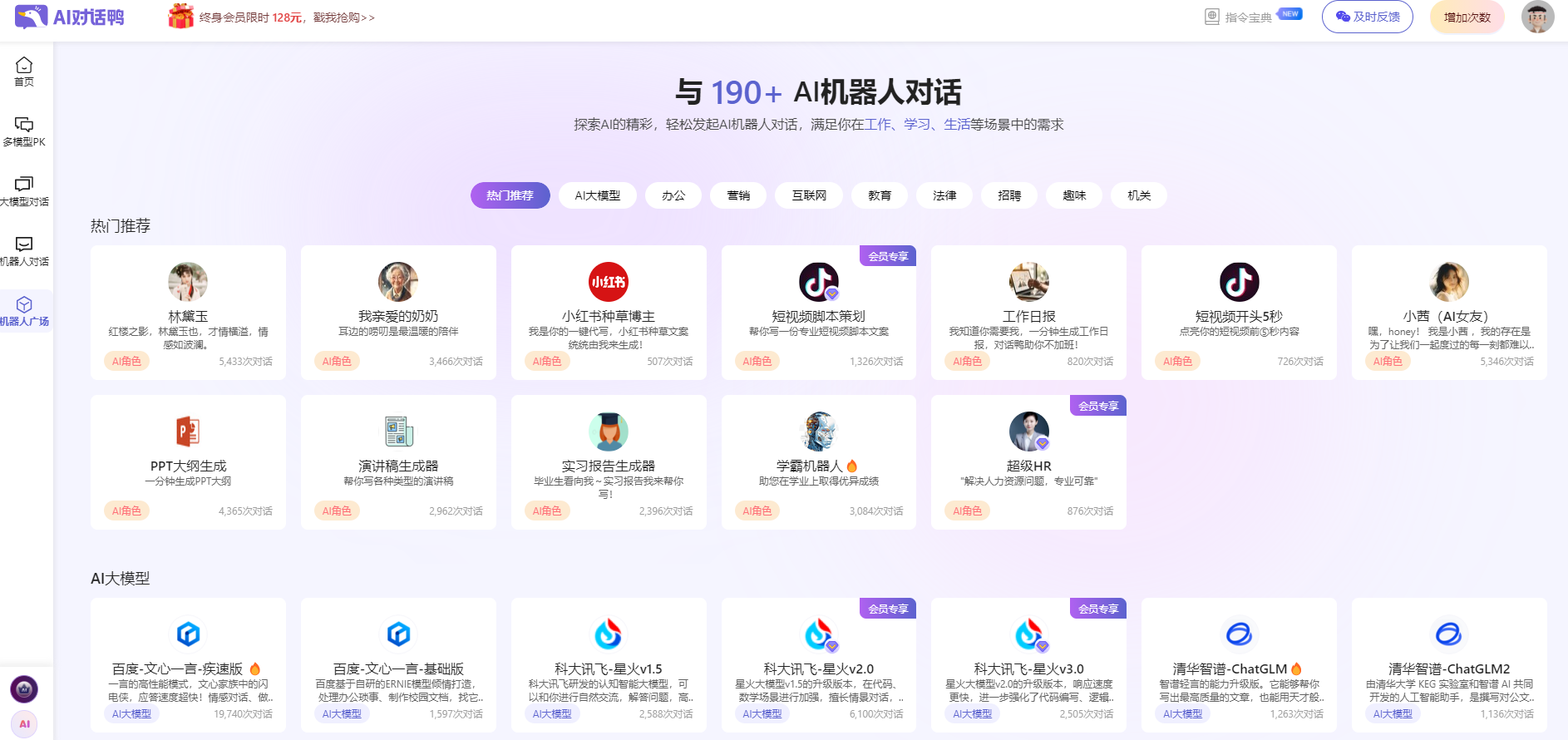The width and height of the screenshot is (1568, 740).
Task: Click the 一分钟生成PPT大纲 description text
Action: tap(188, 481)
